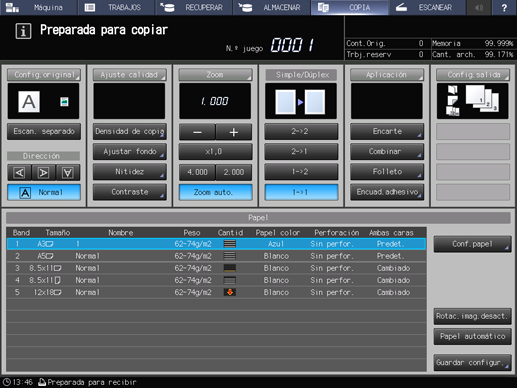Open the Zoom settings header
The image size is (517, 388).
(x=215, y=75)
